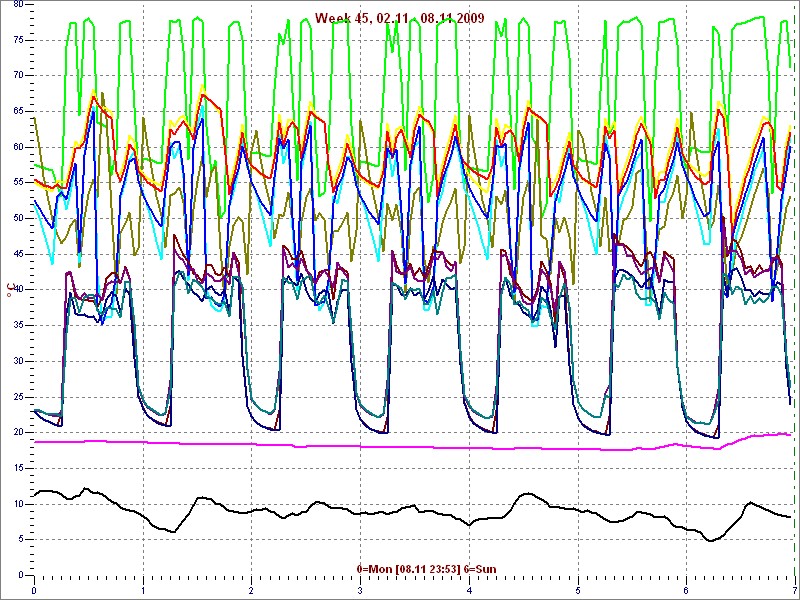Click the 75 label on the temperature axis
Screen dimensions: 800x600
(x=17, y=39)
